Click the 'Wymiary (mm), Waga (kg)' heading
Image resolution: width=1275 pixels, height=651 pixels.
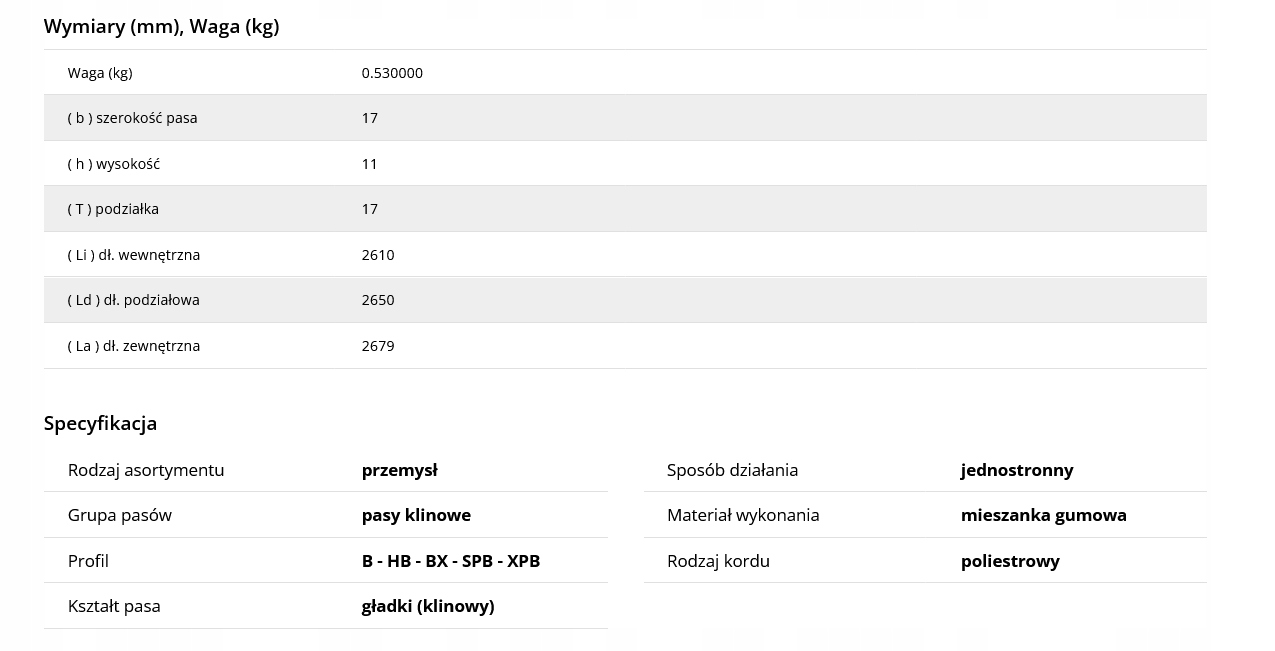click(161, 27)
